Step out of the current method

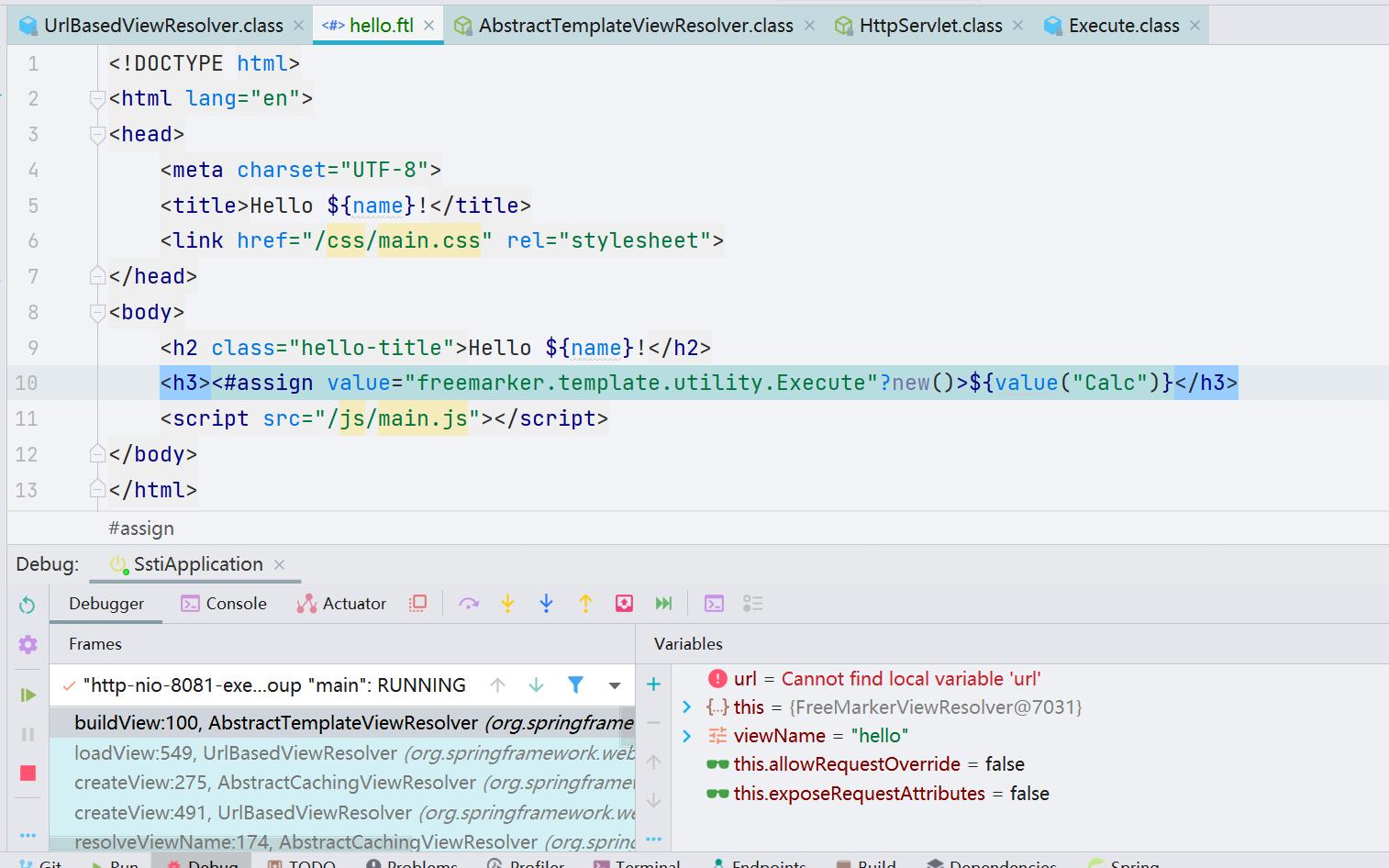[585, 603]
